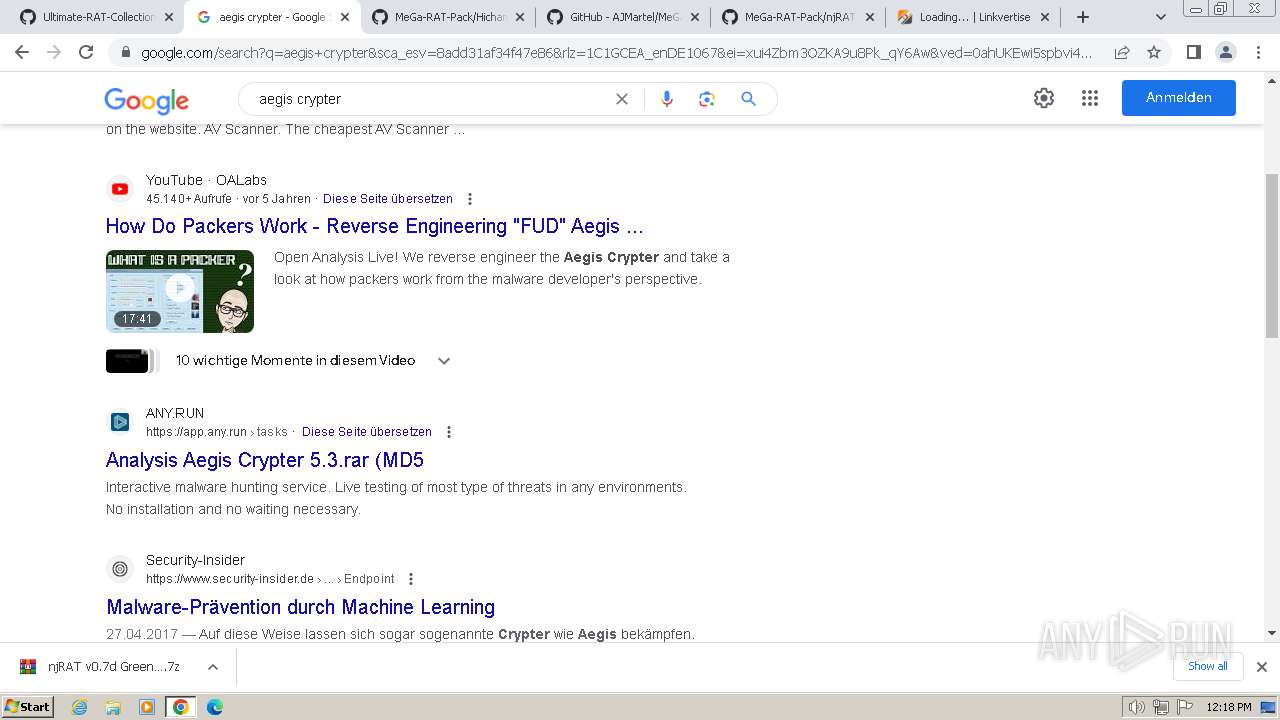Play the What is a Packer thumbnail
The image size is (1280, 720).
click(x=180, y=291)
